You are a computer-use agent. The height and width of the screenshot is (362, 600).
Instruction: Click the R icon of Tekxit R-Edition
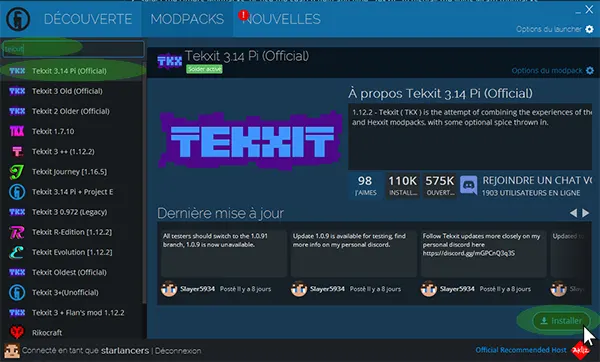tap(17, 232)
